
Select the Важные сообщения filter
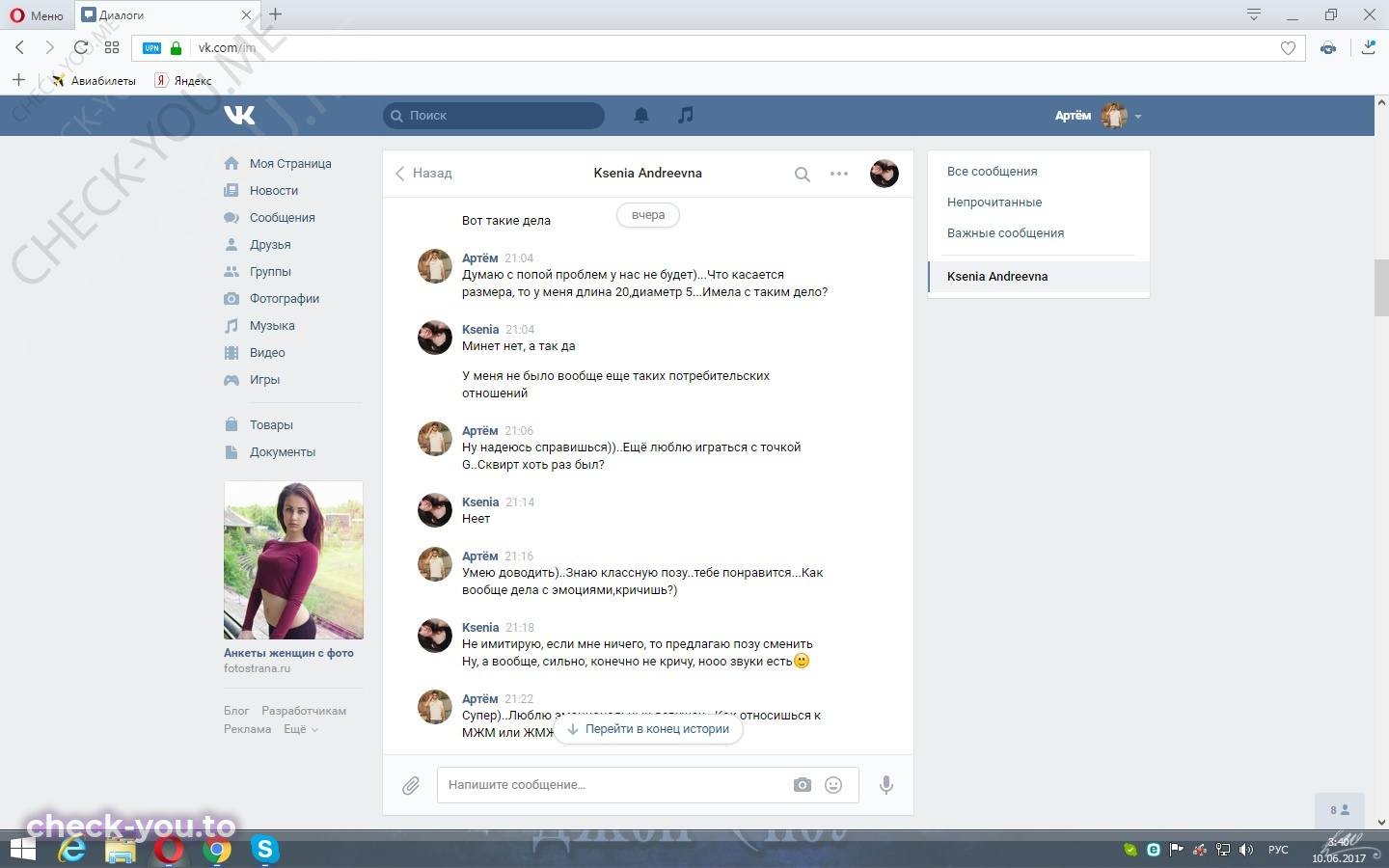[x=1005, y=233]
